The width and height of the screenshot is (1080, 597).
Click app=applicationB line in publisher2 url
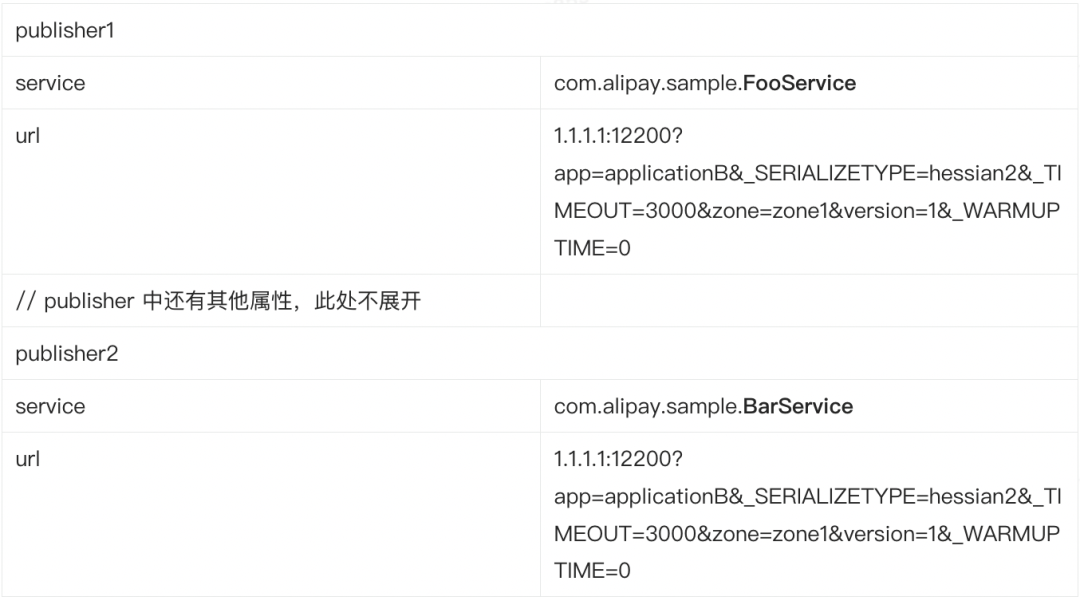tap(807, 496)
